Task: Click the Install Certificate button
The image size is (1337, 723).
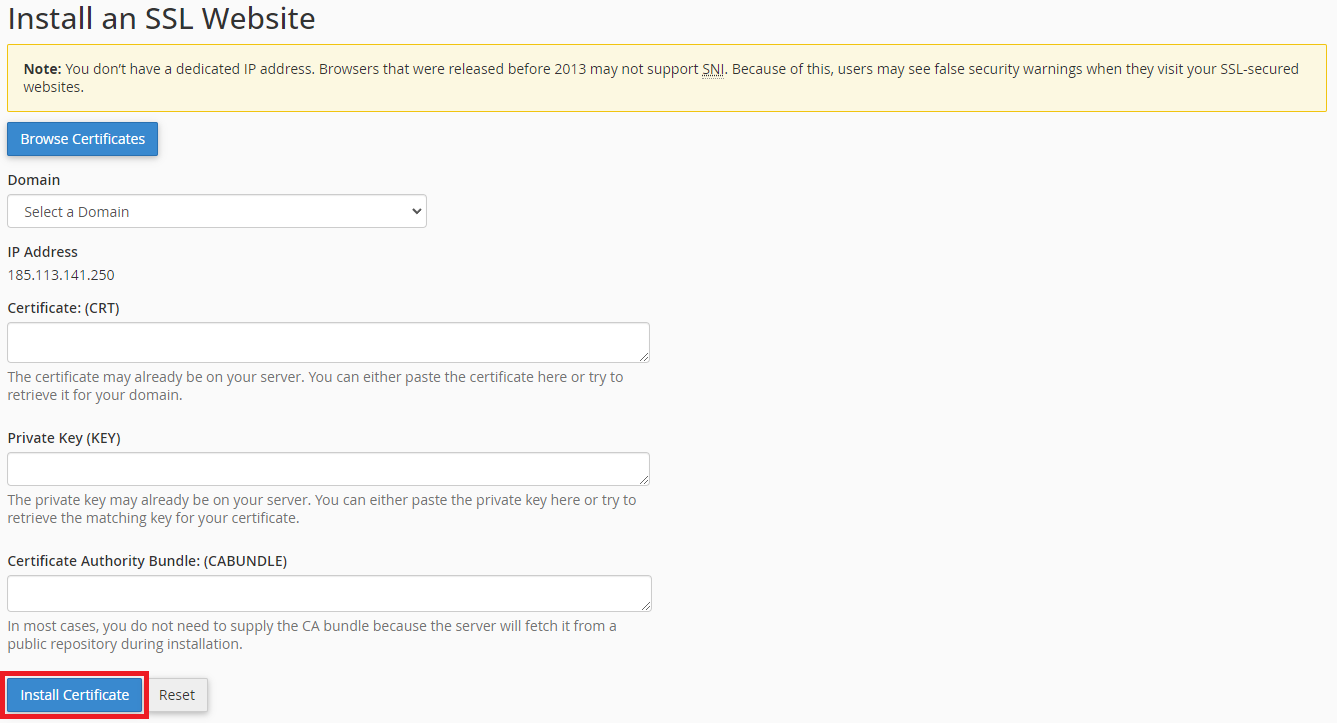Action: click(x=75, y=695)
